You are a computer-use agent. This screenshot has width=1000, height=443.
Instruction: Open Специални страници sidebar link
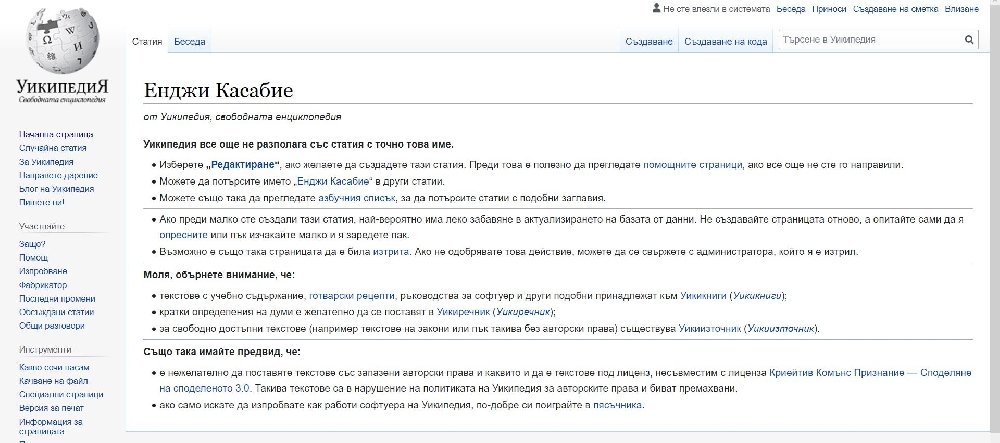coord(61,395)
